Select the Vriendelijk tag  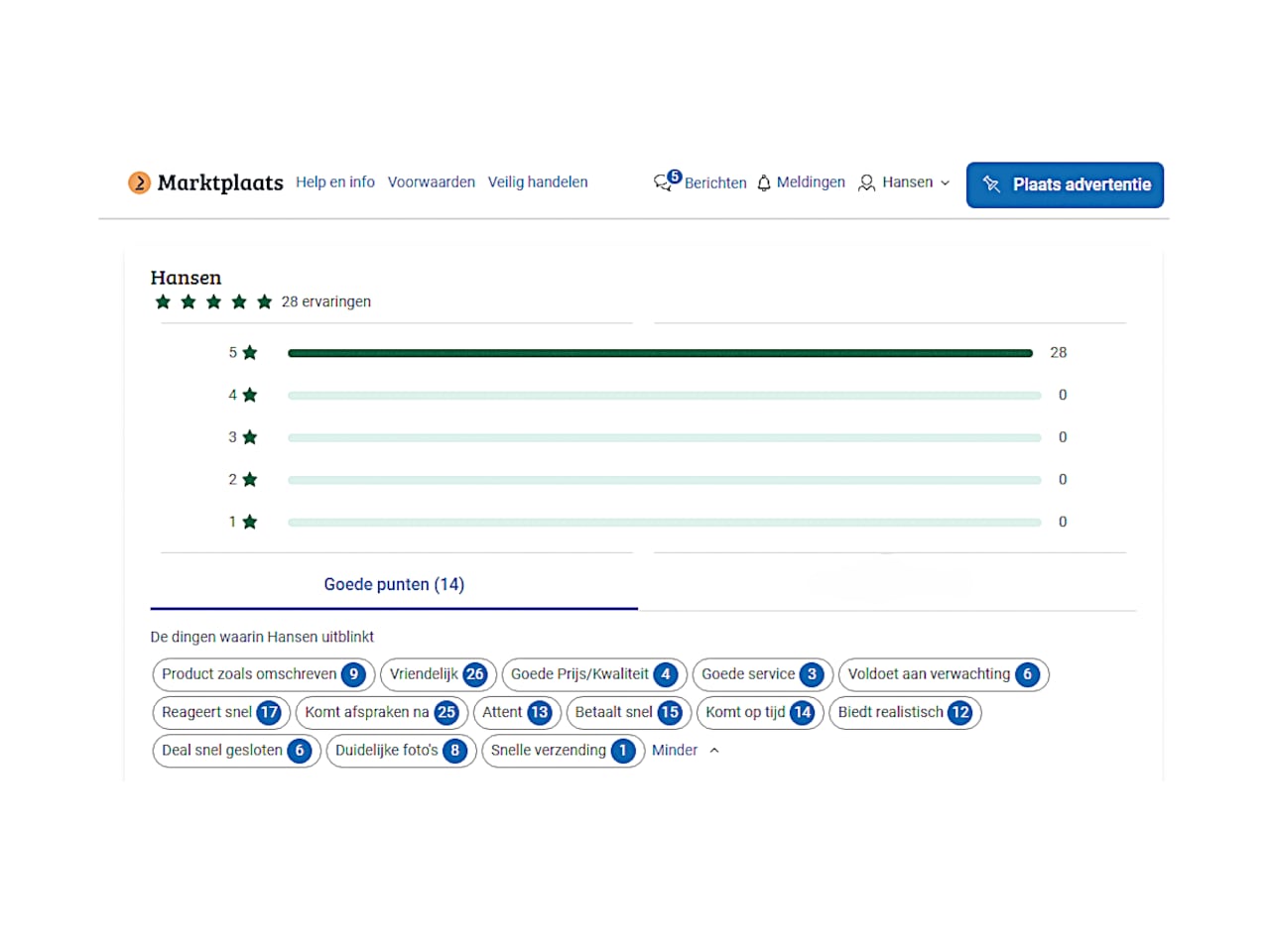[x=438, y=674]
